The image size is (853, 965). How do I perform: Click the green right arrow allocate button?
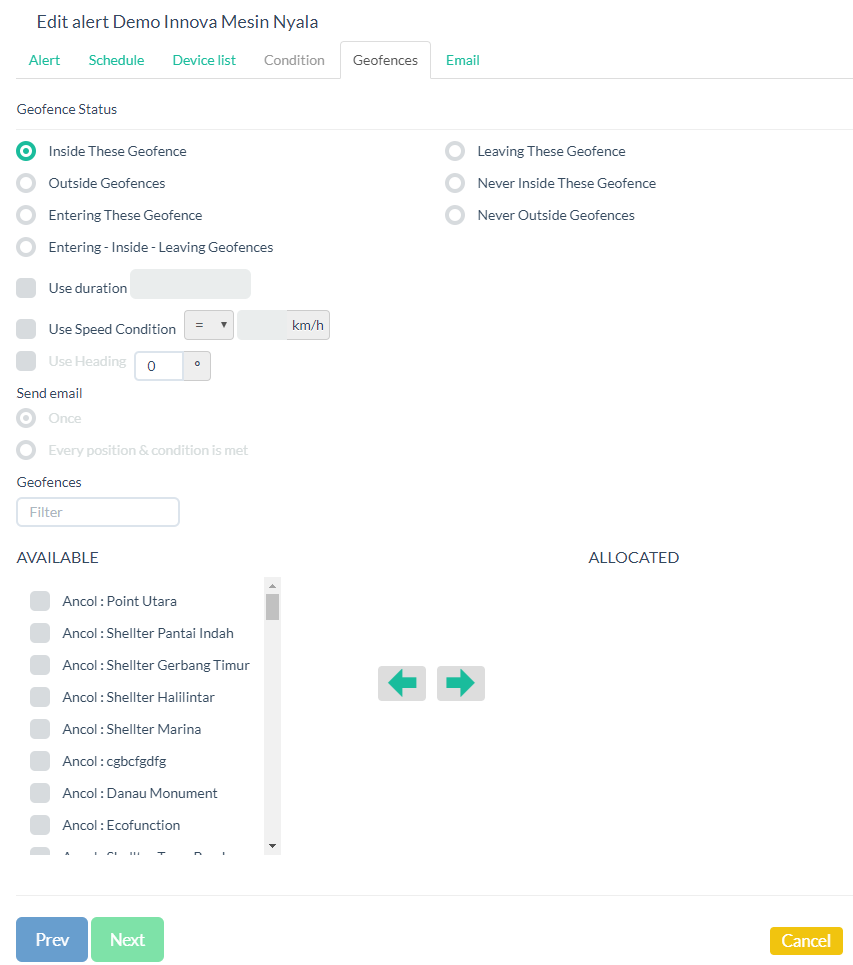460,683
